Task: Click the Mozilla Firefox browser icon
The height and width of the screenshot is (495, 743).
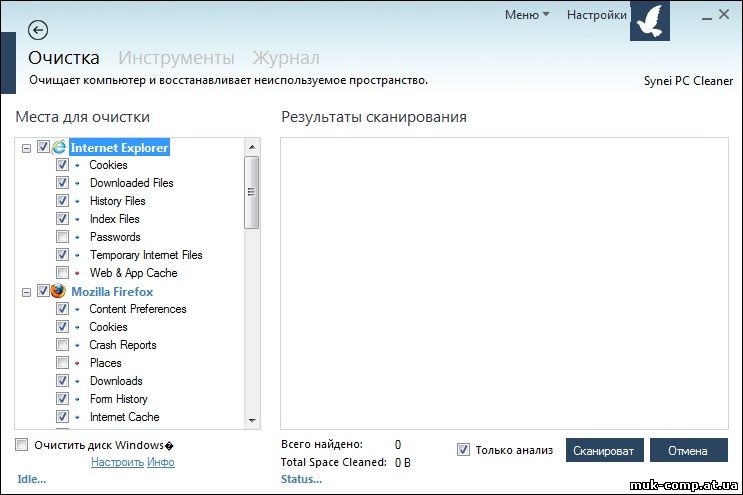Action: click(58, 291)
